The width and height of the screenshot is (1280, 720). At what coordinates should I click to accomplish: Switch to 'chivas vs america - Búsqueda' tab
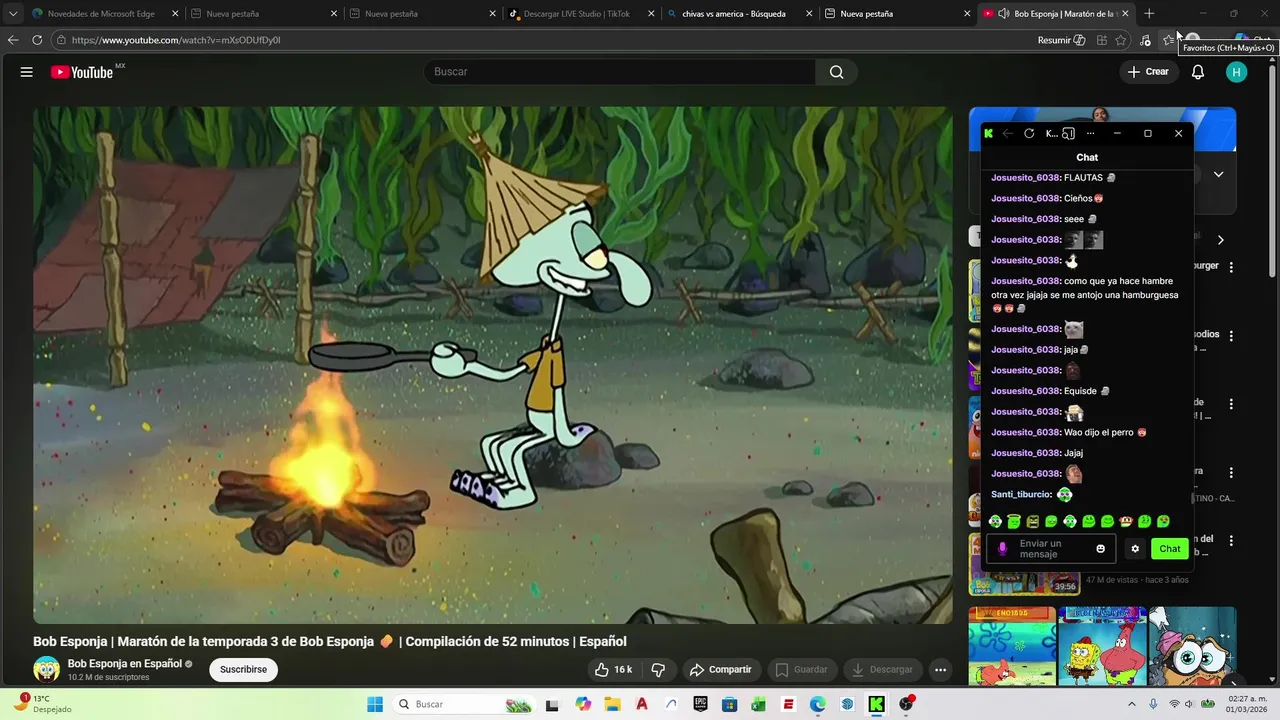pos(735,14)
